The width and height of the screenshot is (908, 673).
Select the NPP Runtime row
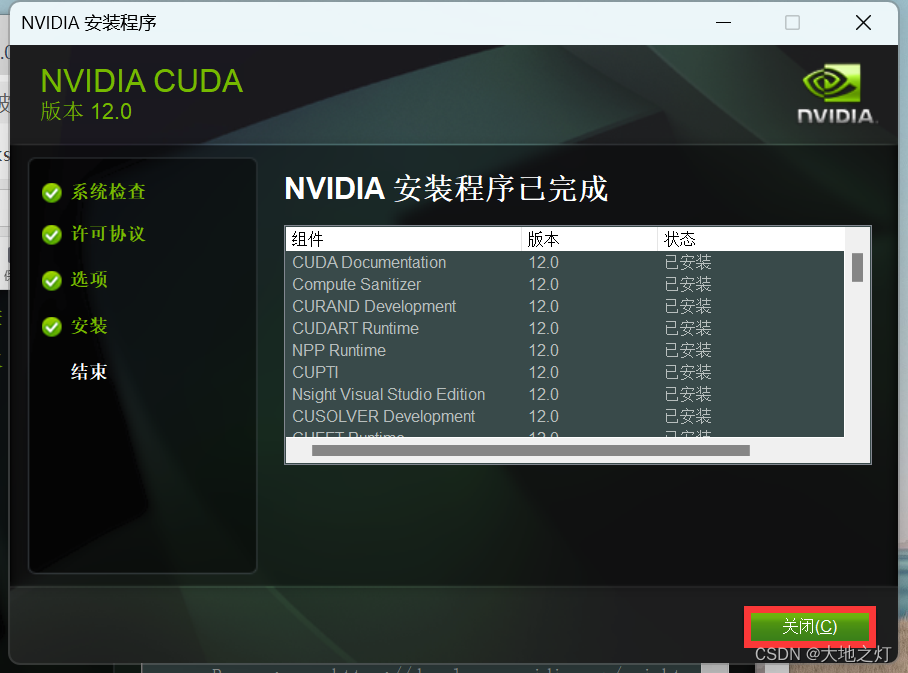tap(565, 350)
